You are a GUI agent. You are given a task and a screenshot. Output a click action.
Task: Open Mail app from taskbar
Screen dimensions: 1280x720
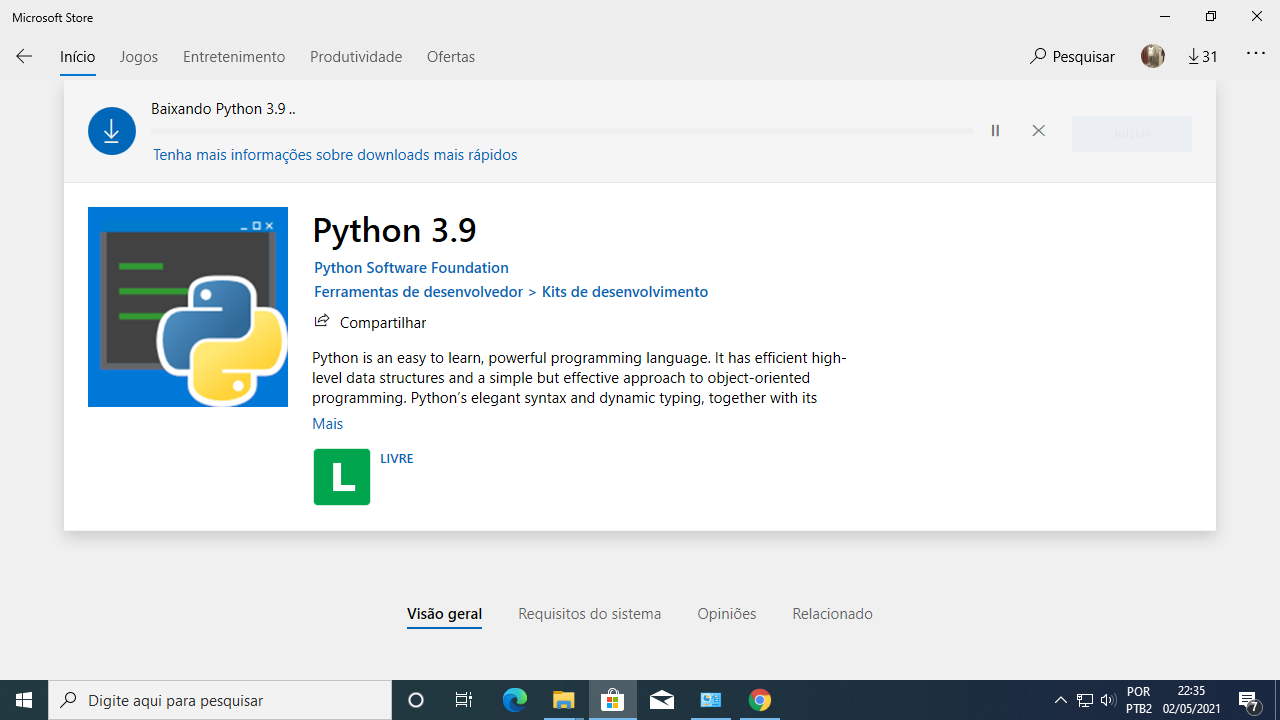tap(661, 700)
